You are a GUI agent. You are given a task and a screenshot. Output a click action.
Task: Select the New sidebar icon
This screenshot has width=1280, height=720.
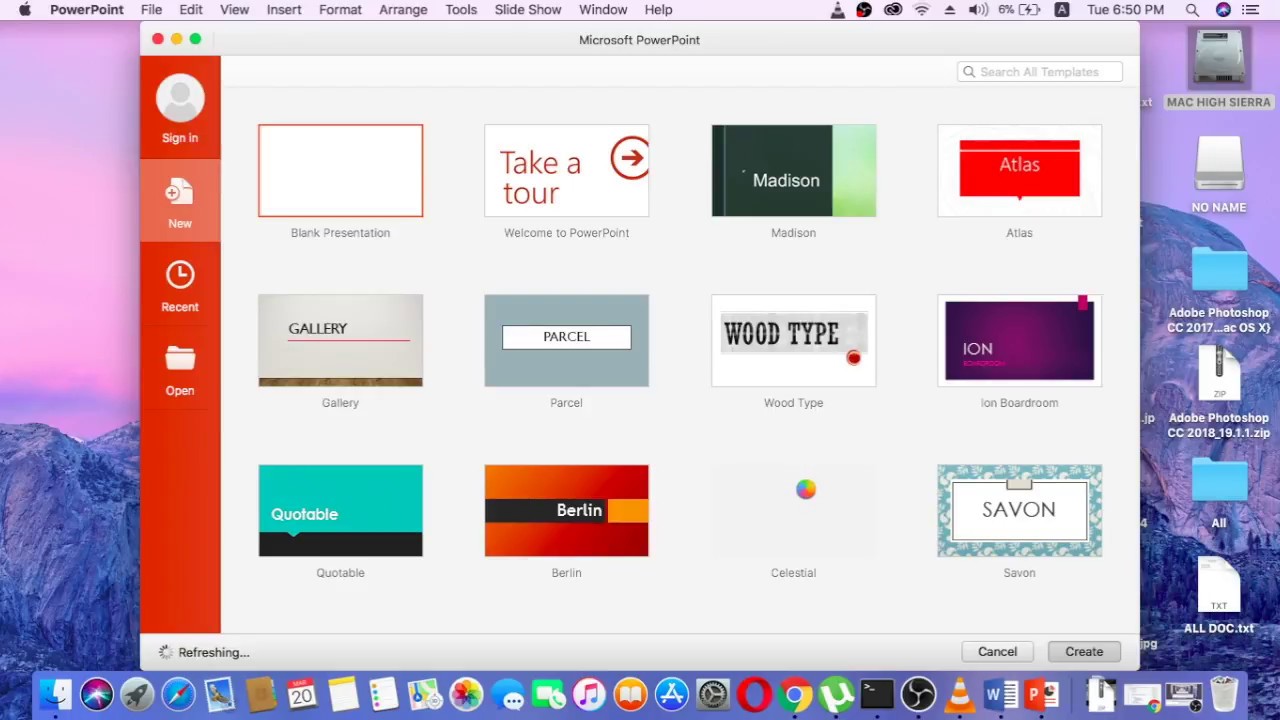(180, 192)
